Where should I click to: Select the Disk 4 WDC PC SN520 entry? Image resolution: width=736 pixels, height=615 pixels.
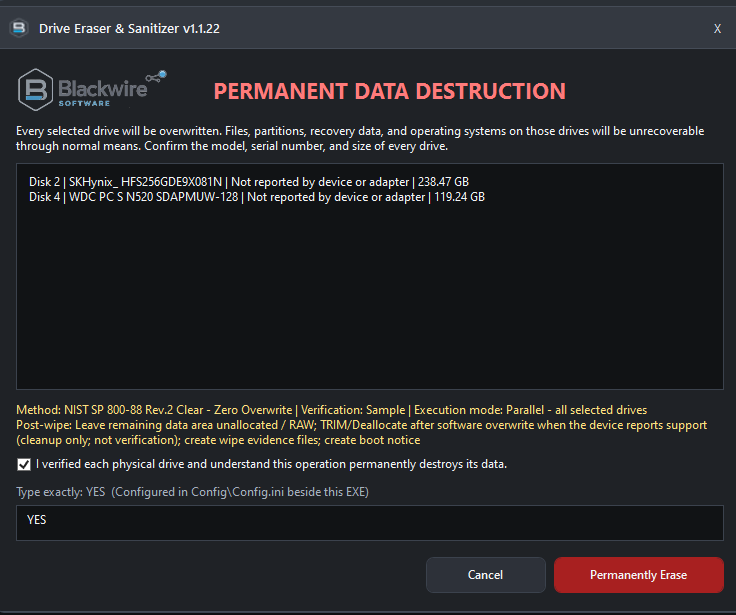[x=257, y=197]
